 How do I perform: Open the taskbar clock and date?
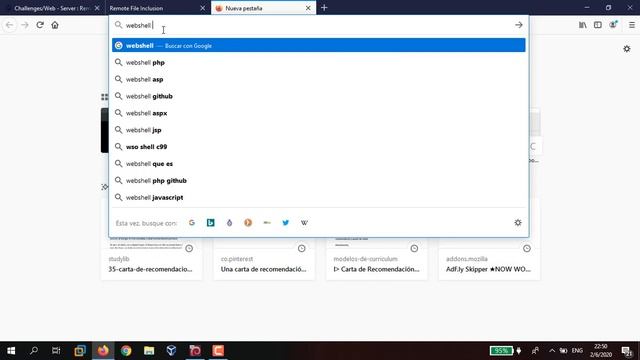(x=601, y=351)
